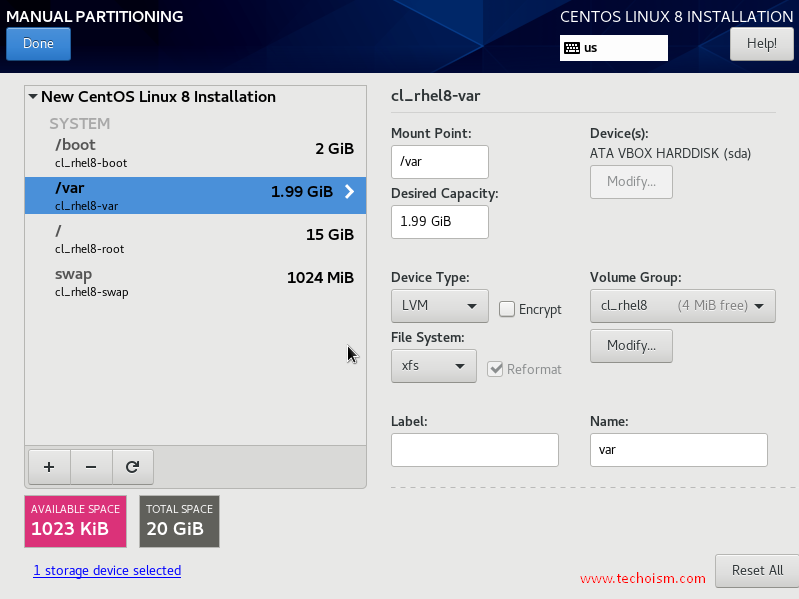Screen dimensions: 799x599
Task: Open the File System xfs dropdown
Action: click(x=434, y=366)
